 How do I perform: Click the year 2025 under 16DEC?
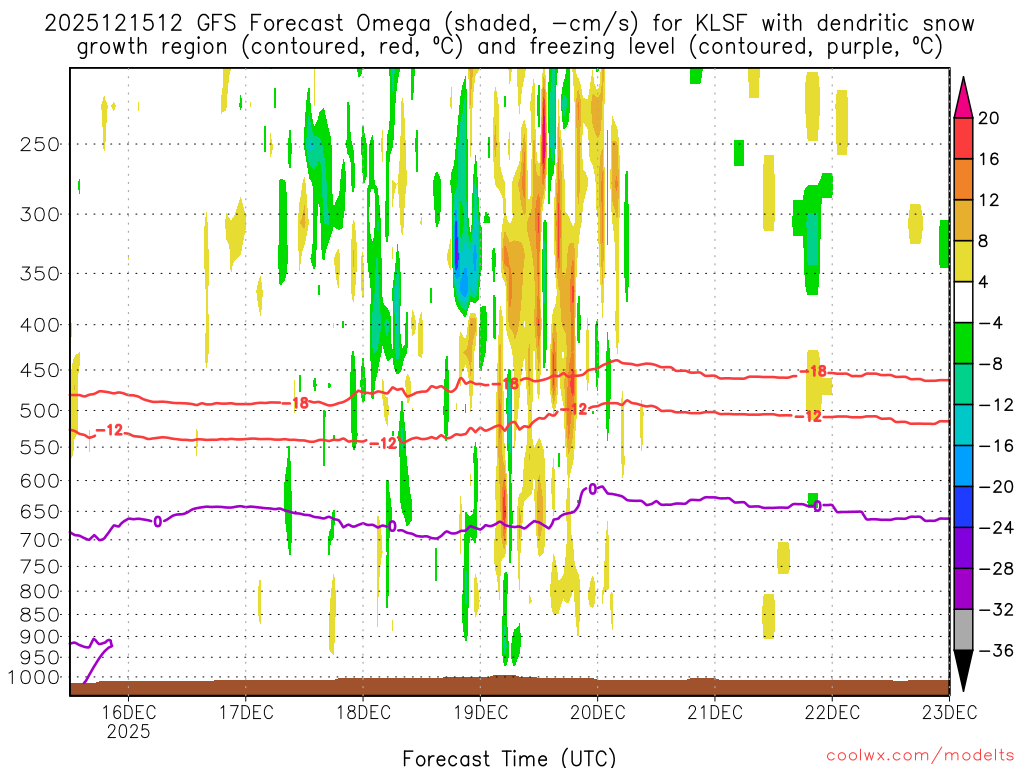(x=129, y=731)
